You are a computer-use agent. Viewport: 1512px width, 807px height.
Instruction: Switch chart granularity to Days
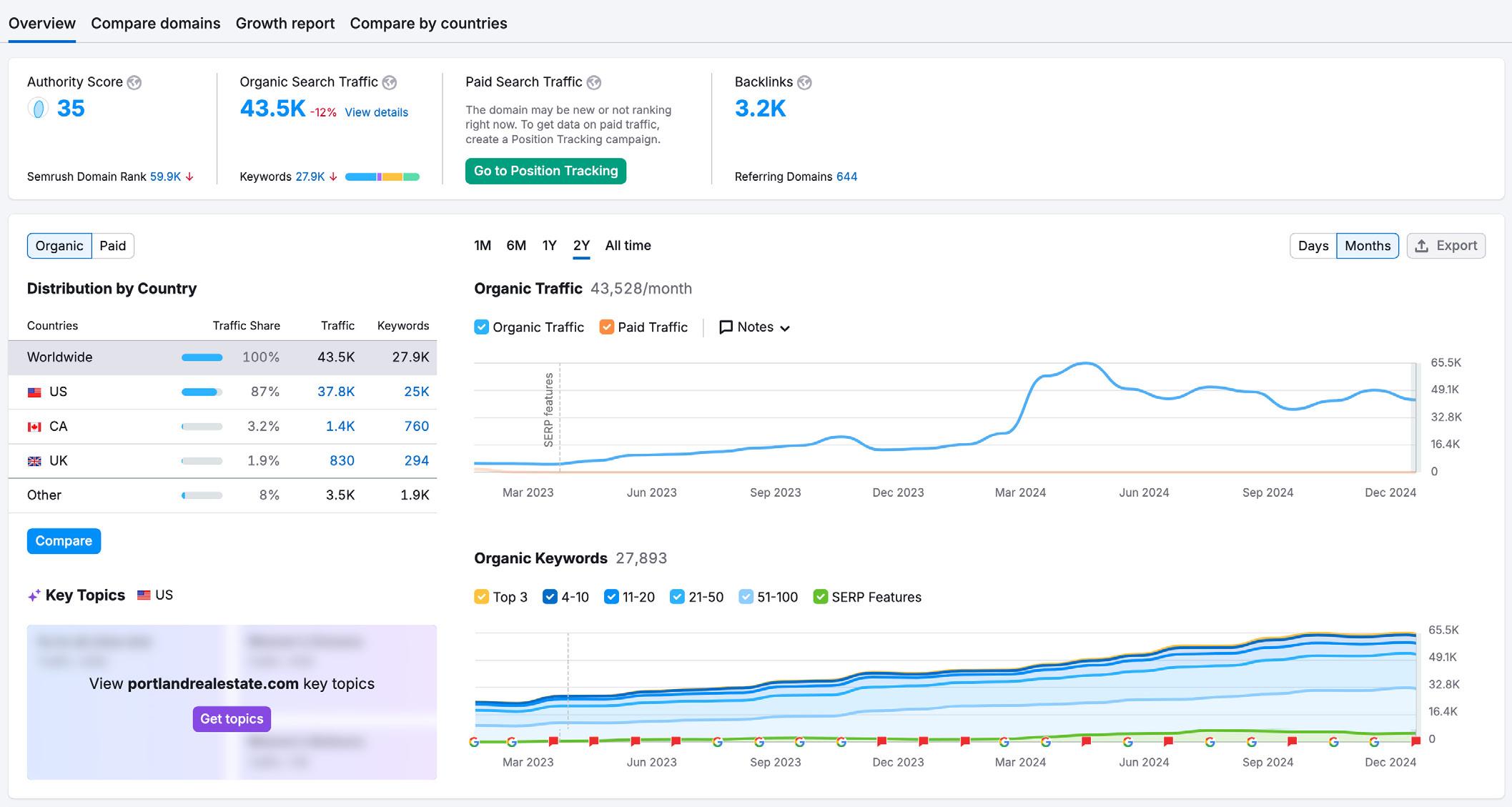tap(1313, 246)
